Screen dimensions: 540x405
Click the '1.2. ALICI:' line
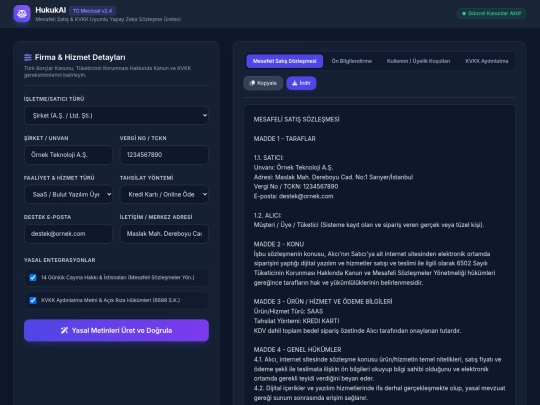pyautogui.click(x=268, y=216)
